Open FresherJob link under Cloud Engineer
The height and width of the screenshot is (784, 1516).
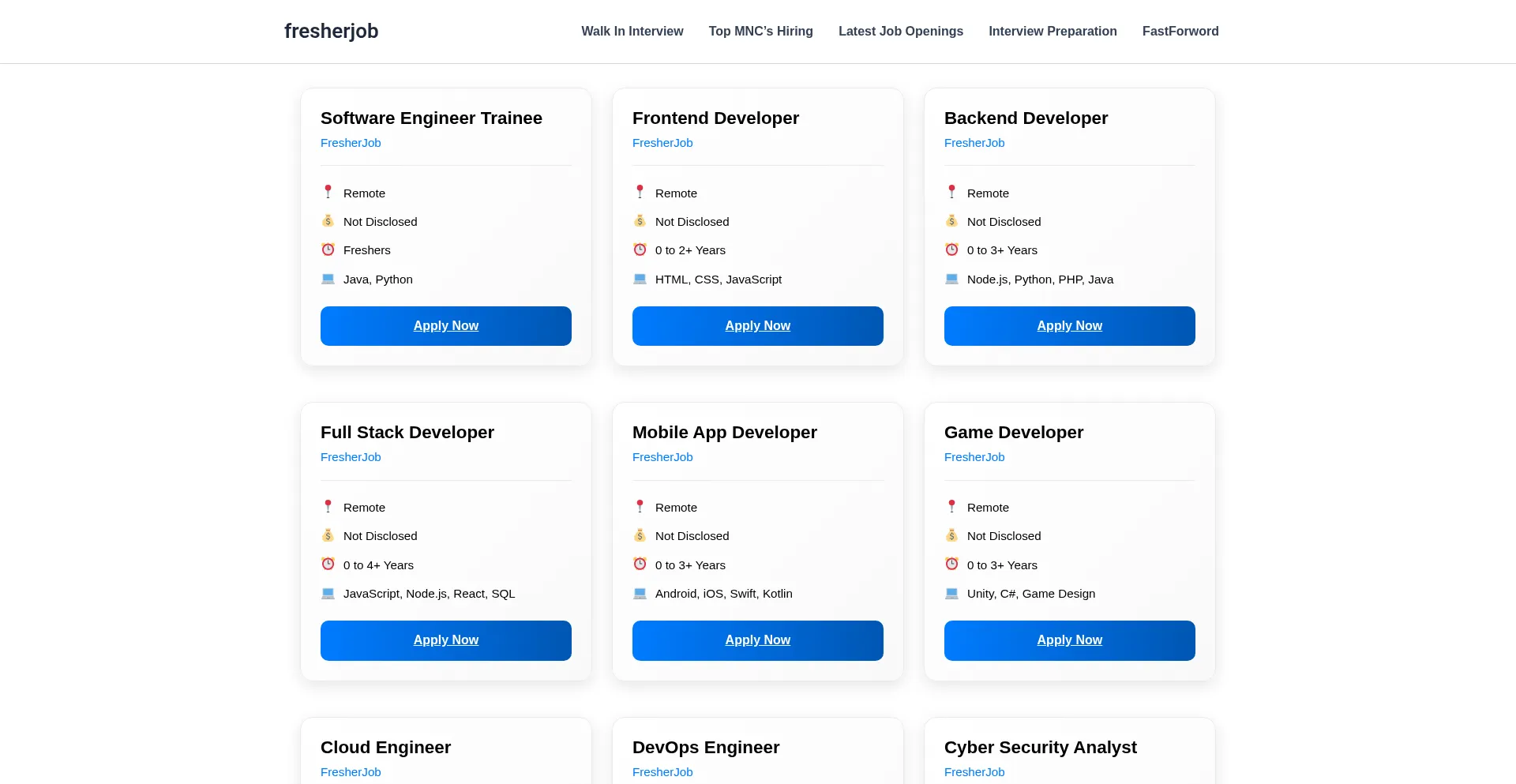351,772
